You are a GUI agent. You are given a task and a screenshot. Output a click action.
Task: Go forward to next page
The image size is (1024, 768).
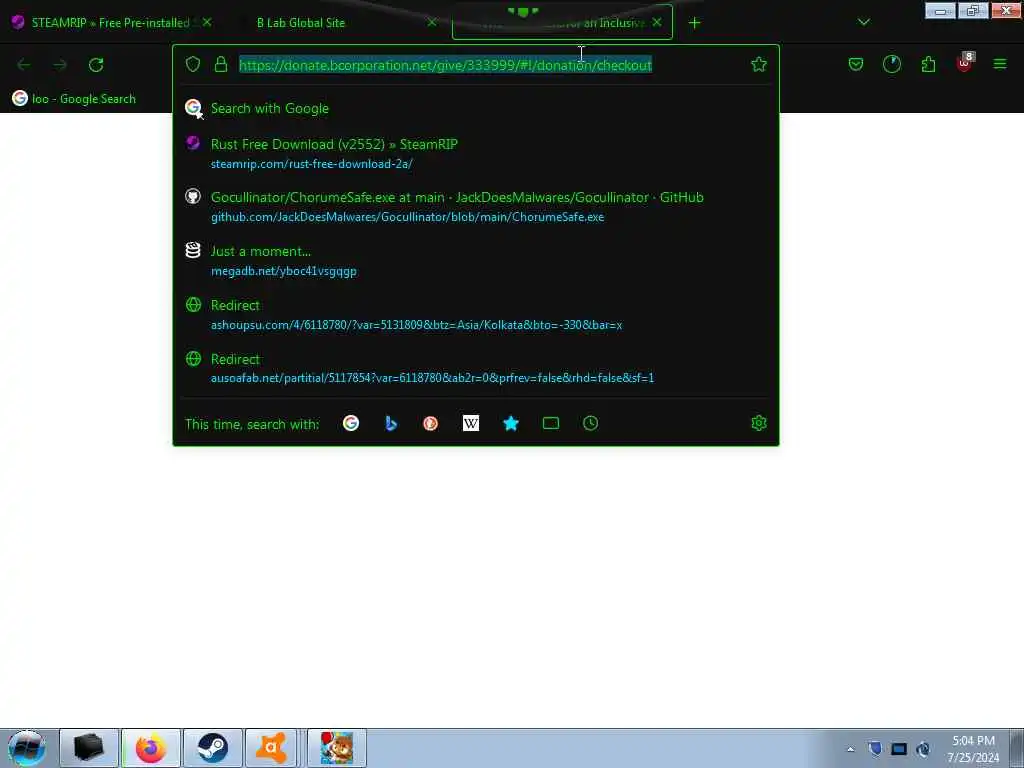coord(60,65)
